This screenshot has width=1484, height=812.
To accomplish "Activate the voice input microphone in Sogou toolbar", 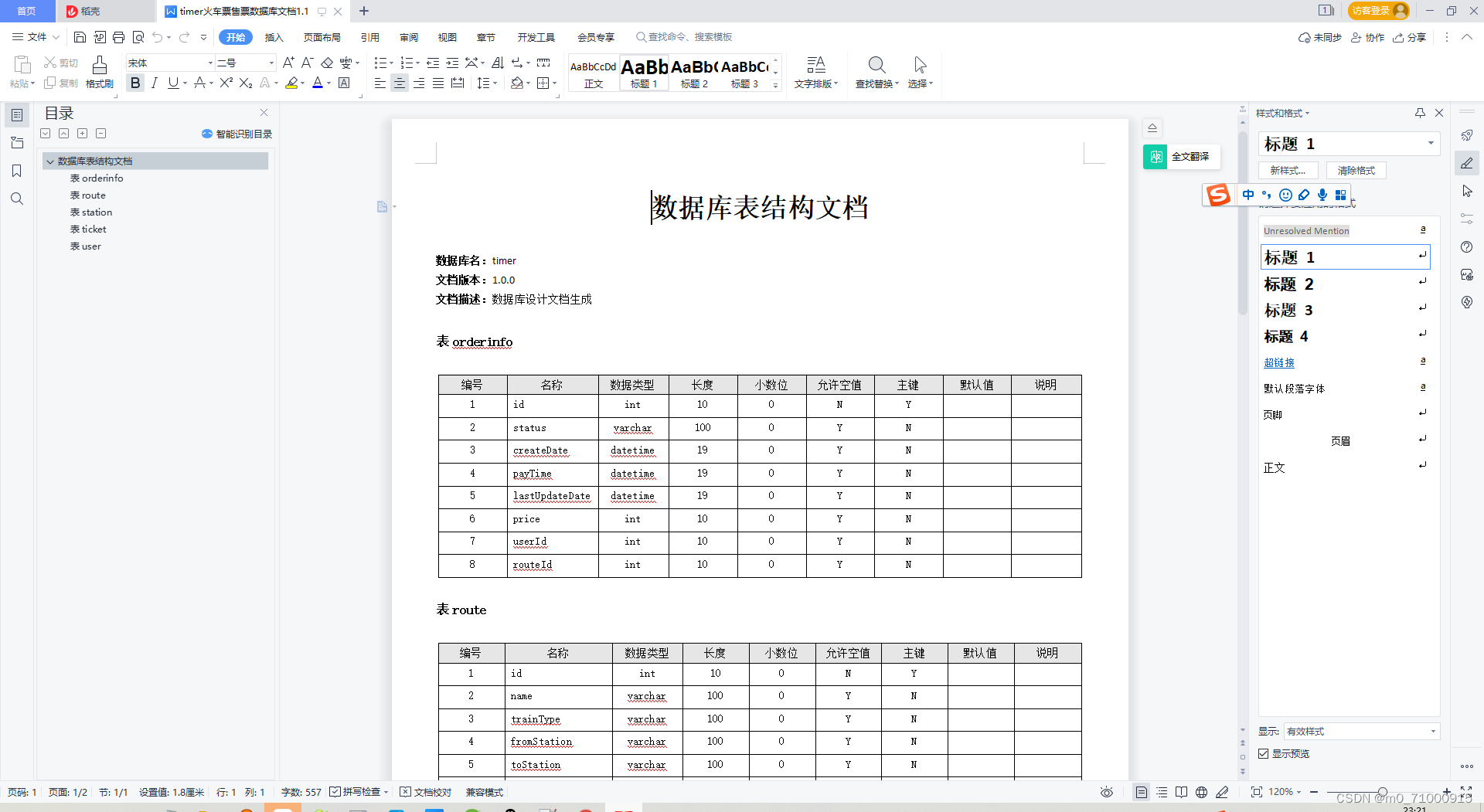I will point(1322,195).
